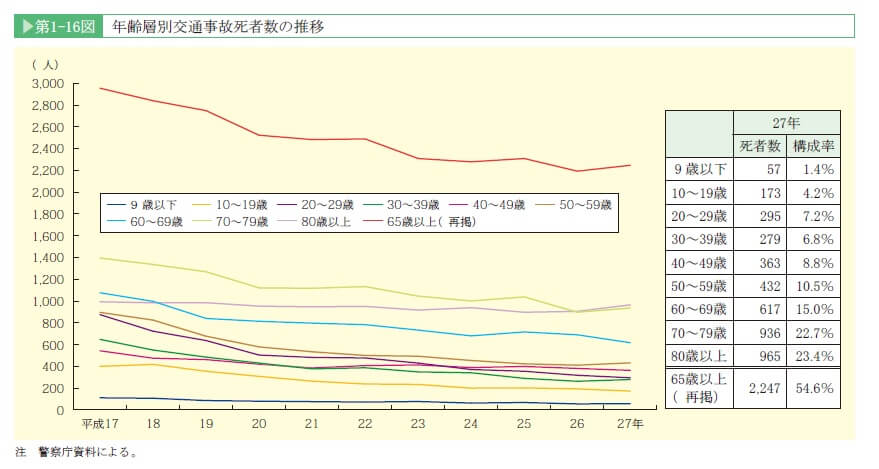Select the 構成率 column header
Image resolution: width=879 pixels, height=469 pixels.
click(x=813, y=146)
